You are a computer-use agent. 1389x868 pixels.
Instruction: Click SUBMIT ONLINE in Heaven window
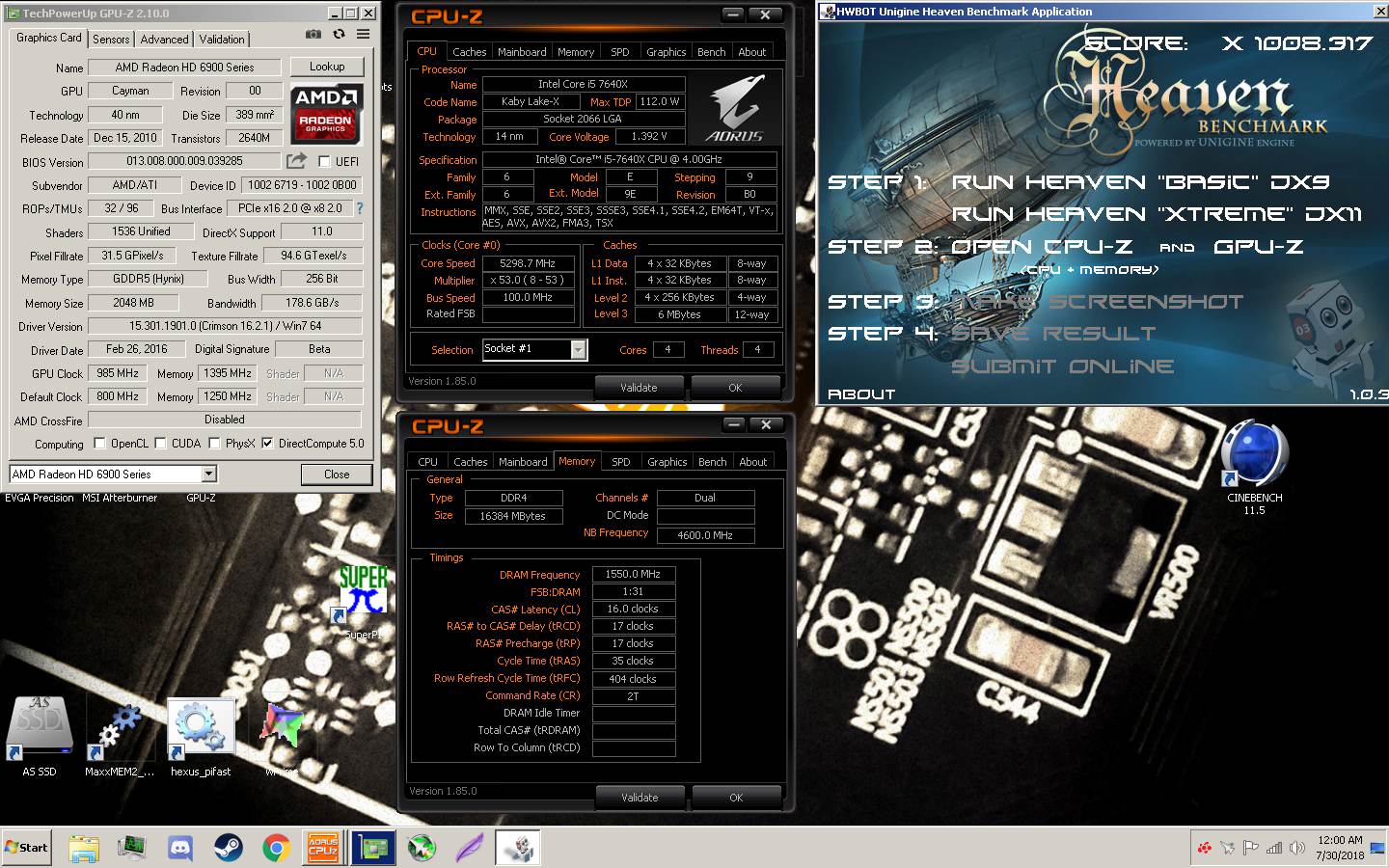[1062, 366]
